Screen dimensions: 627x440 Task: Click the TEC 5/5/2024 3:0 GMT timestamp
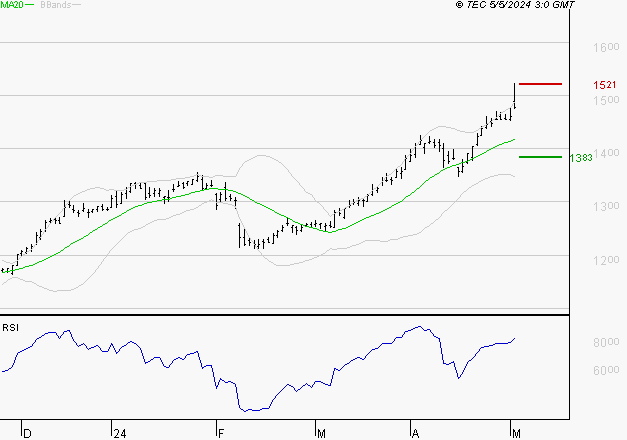tap(515, 5)
